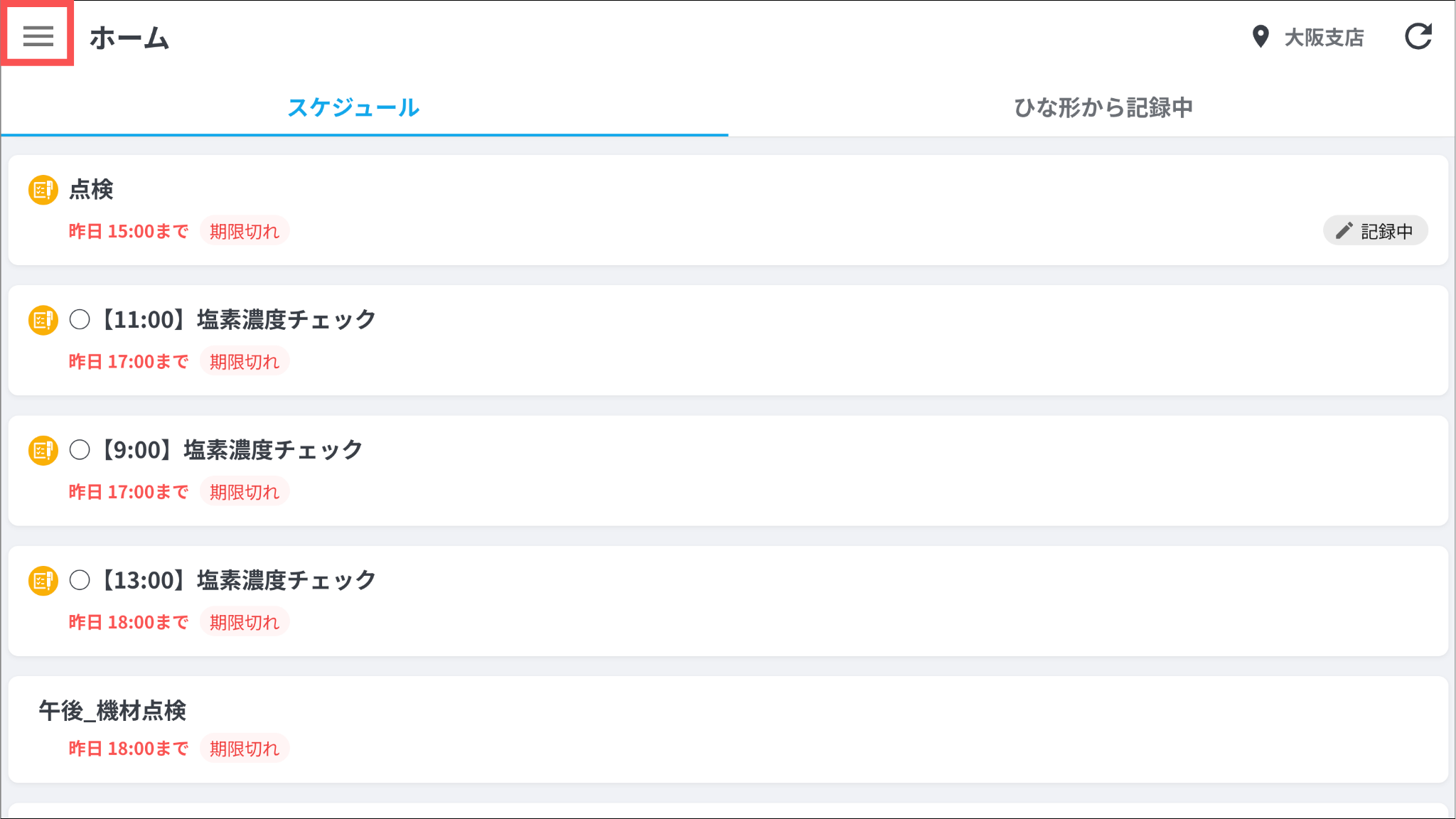Select the 13:00 塩素濃度チェック radio circle
The image size is (1456, 819).
click(x=80, y=581)
